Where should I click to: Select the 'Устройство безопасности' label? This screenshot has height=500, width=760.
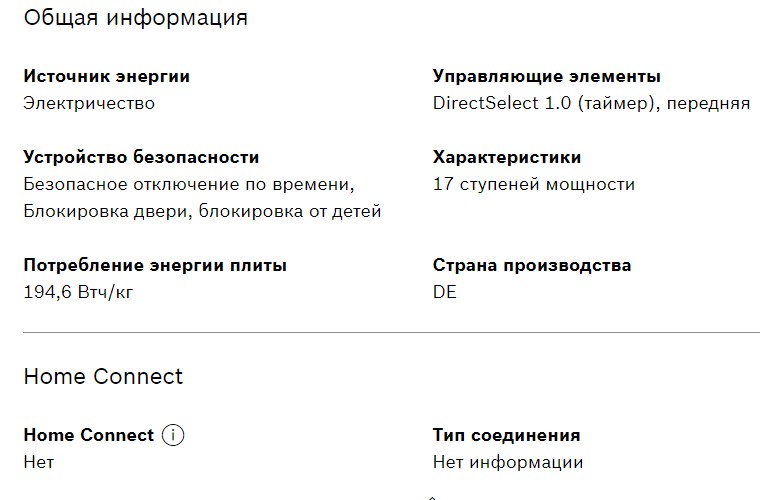tap(141, 157)
